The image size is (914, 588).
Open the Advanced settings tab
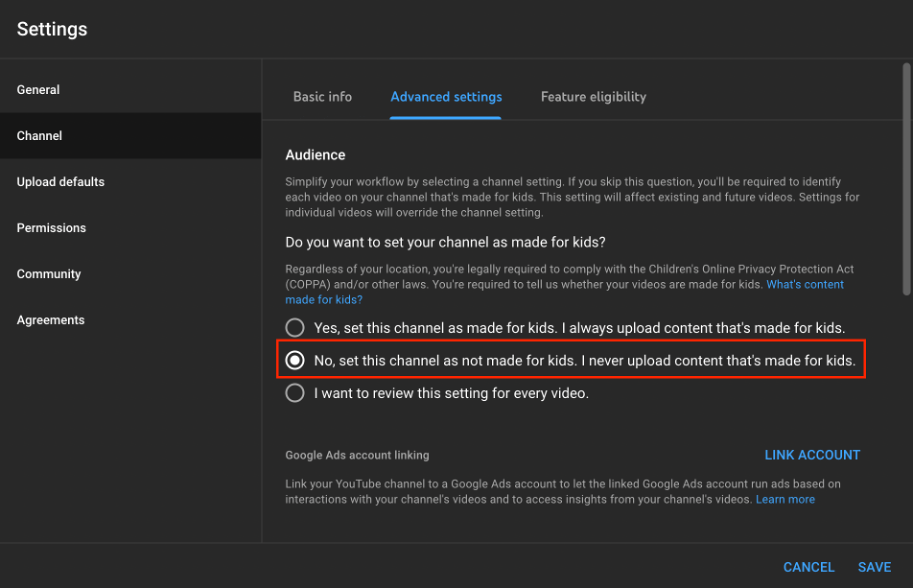click(446, 97)
